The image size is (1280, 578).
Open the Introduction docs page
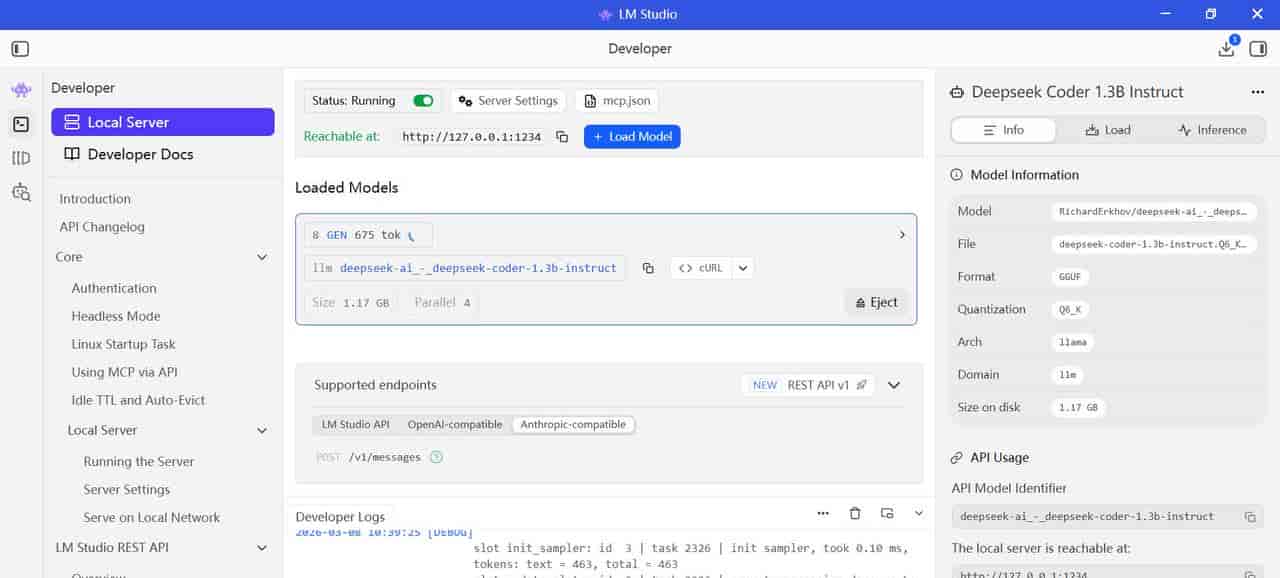(95, 199)
